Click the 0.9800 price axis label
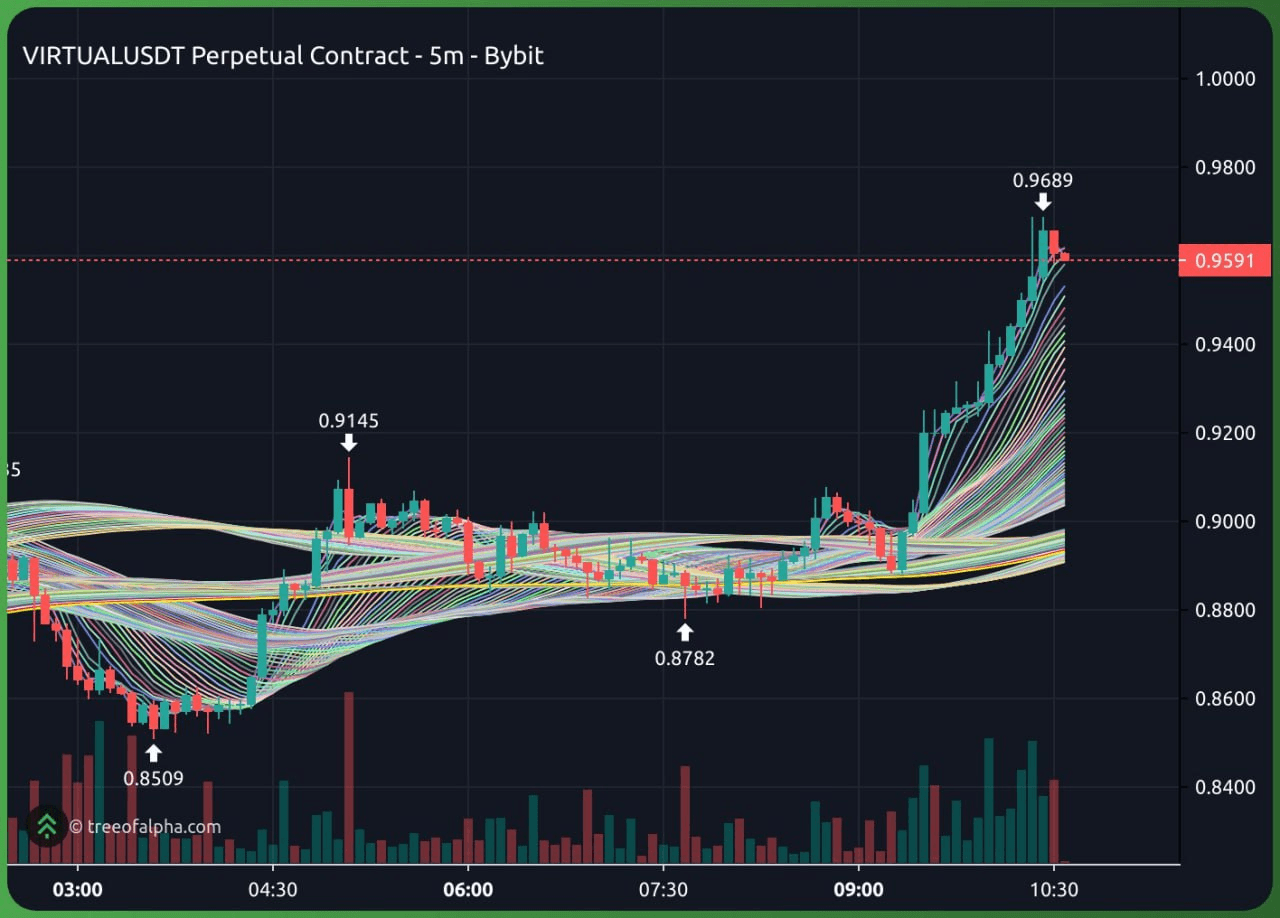The image size is (1280, 918). 1225,167
